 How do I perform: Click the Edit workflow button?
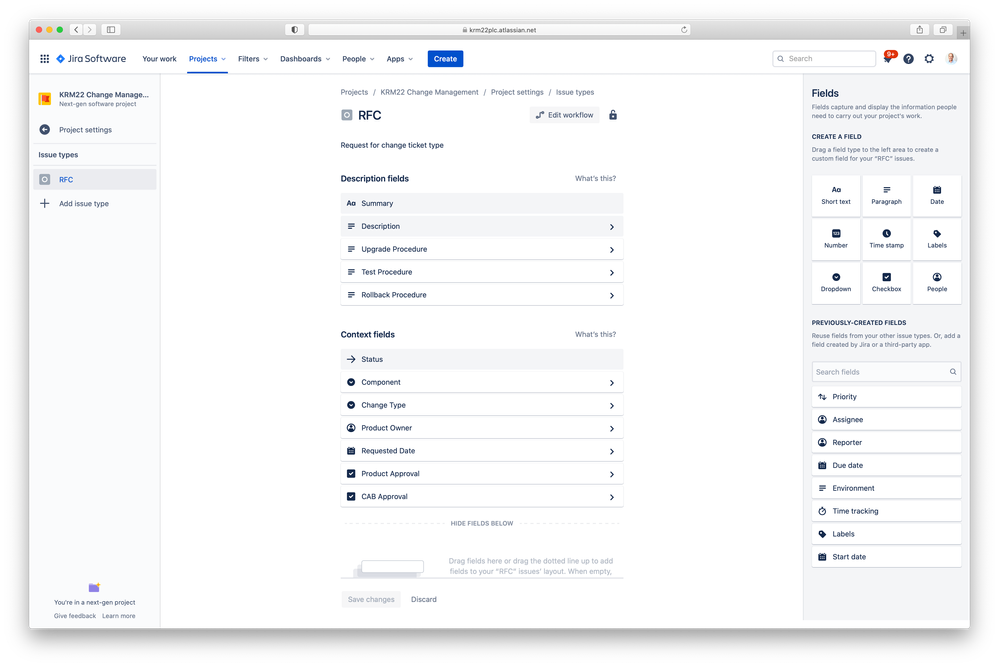(564, 115)
